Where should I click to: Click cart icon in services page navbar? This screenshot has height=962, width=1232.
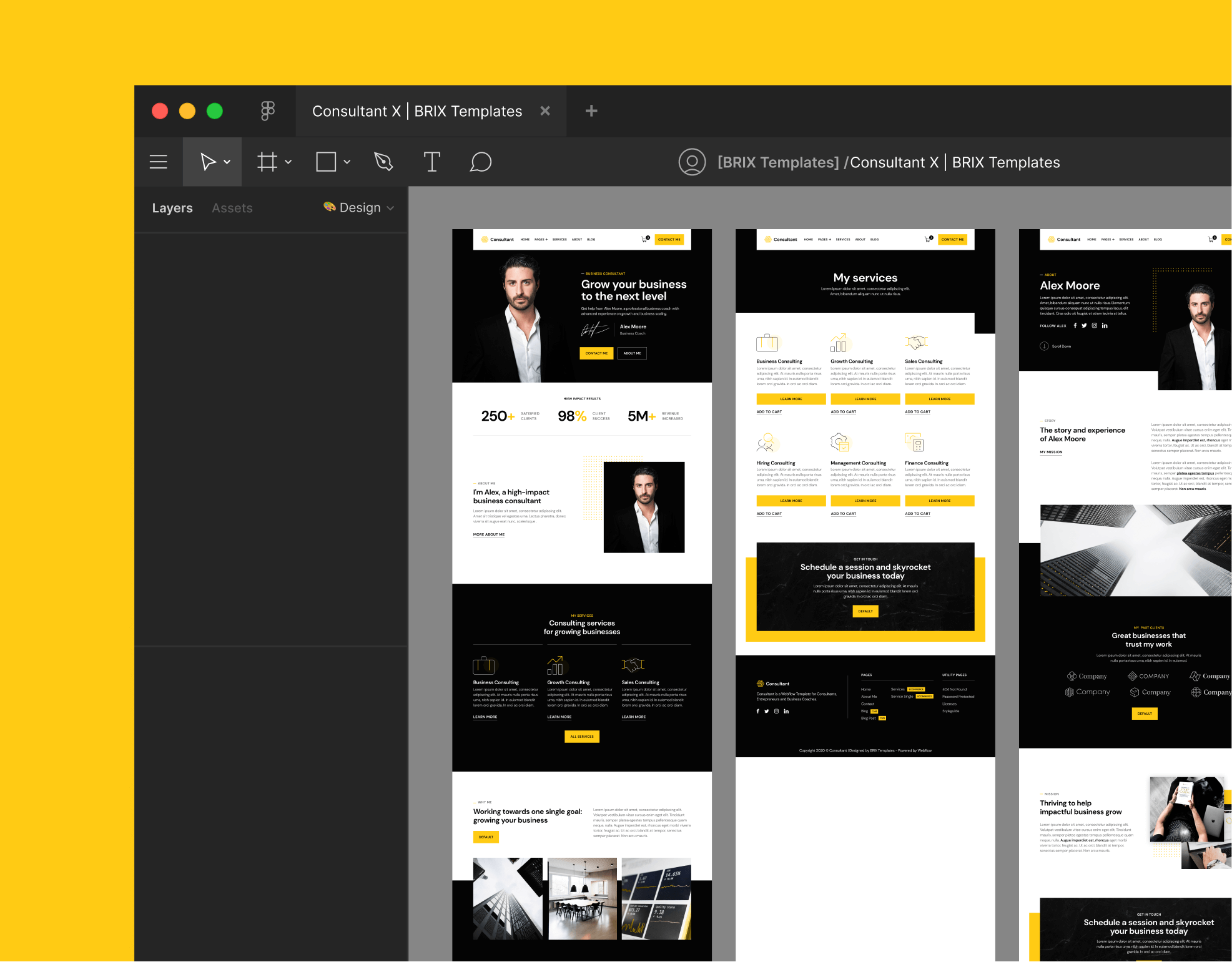pos(929,239)
